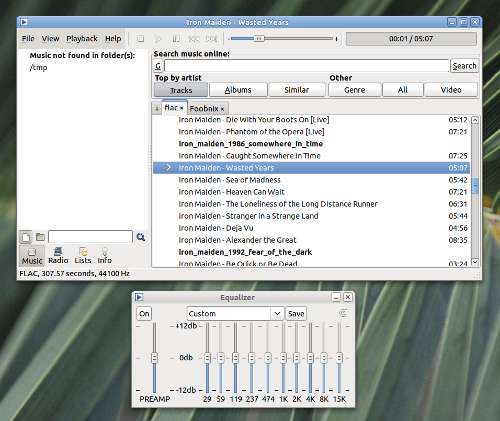The width and height of the screenshot is (500, 421).
Task: Start playback with the play icon
Action: click(x=158, y=39)
